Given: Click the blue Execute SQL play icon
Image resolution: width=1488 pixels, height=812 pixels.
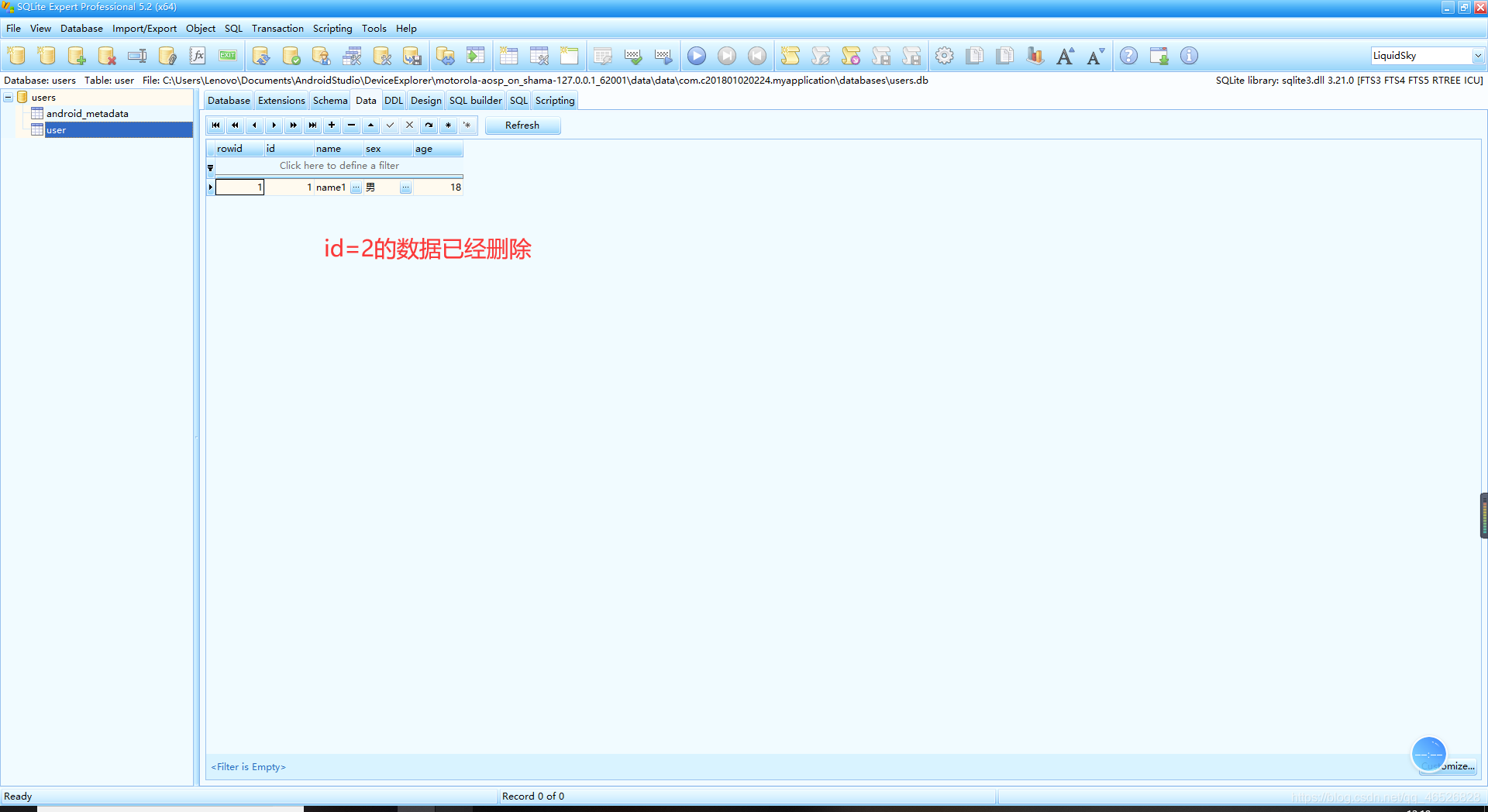Looking at the screenshot, I should click(x=697, y=56).
